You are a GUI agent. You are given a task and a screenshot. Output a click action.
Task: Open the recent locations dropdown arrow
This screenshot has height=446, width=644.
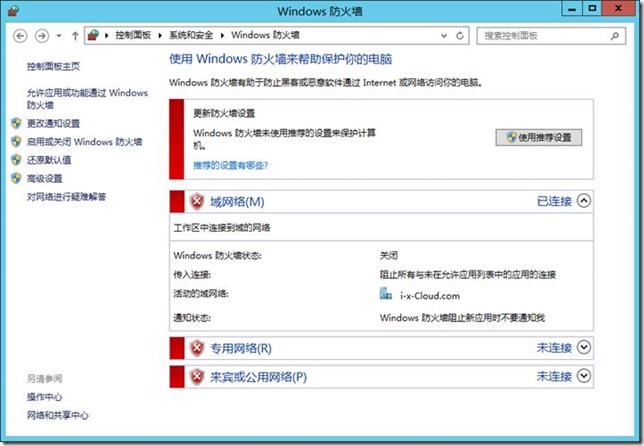pos(59,36)
